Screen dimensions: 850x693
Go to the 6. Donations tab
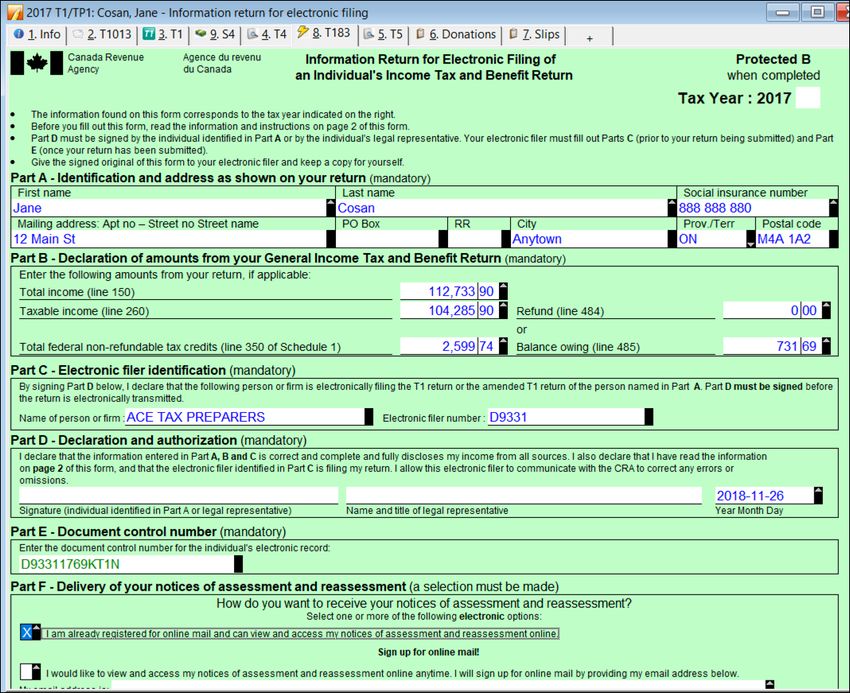coord(455,35)
